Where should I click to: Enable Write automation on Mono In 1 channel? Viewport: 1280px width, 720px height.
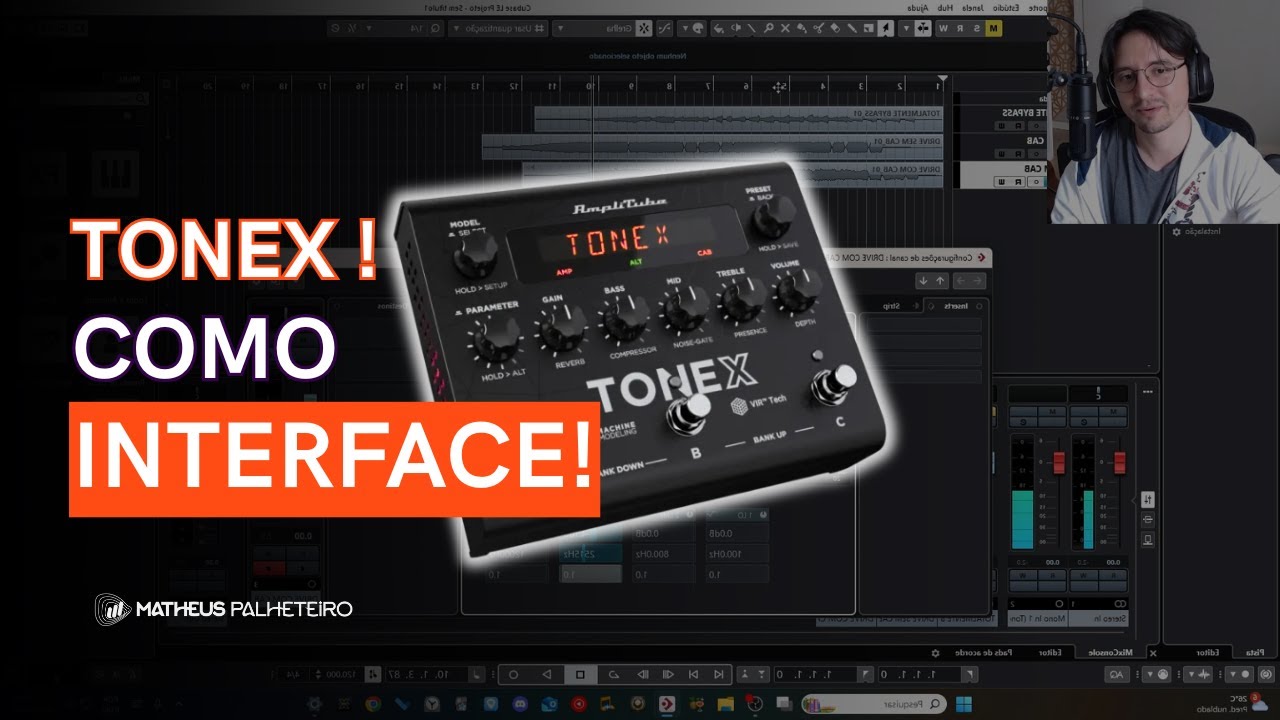pos(1022,575)
